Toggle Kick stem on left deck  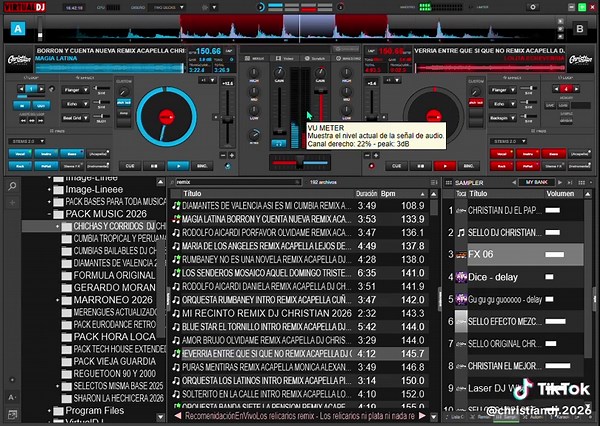pyautogui.click(x=20, y=166)
